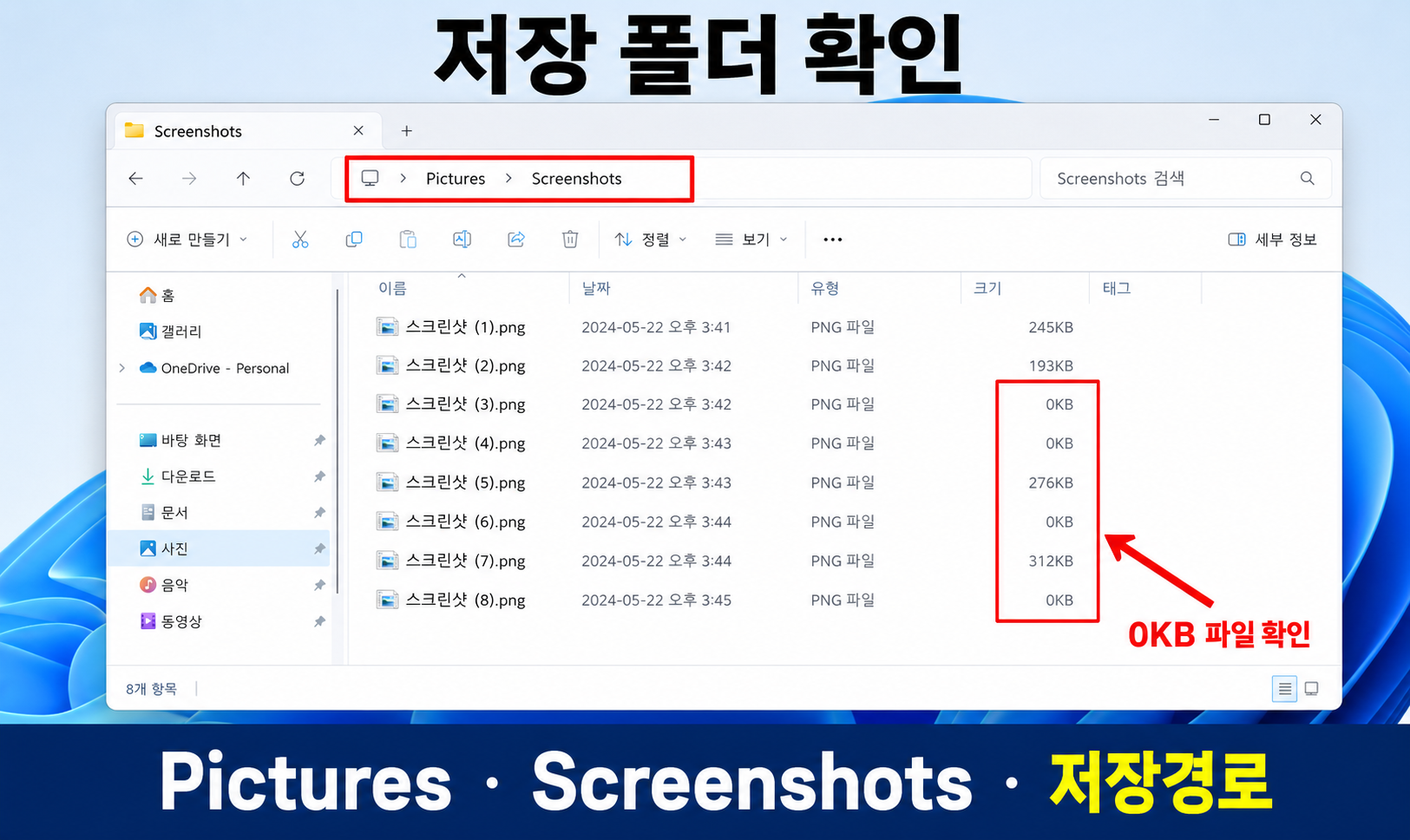The height and width of the screenshot is (840, 1410).
Task: Click the Rename icon in toolbar
Action: pos(462,240)
